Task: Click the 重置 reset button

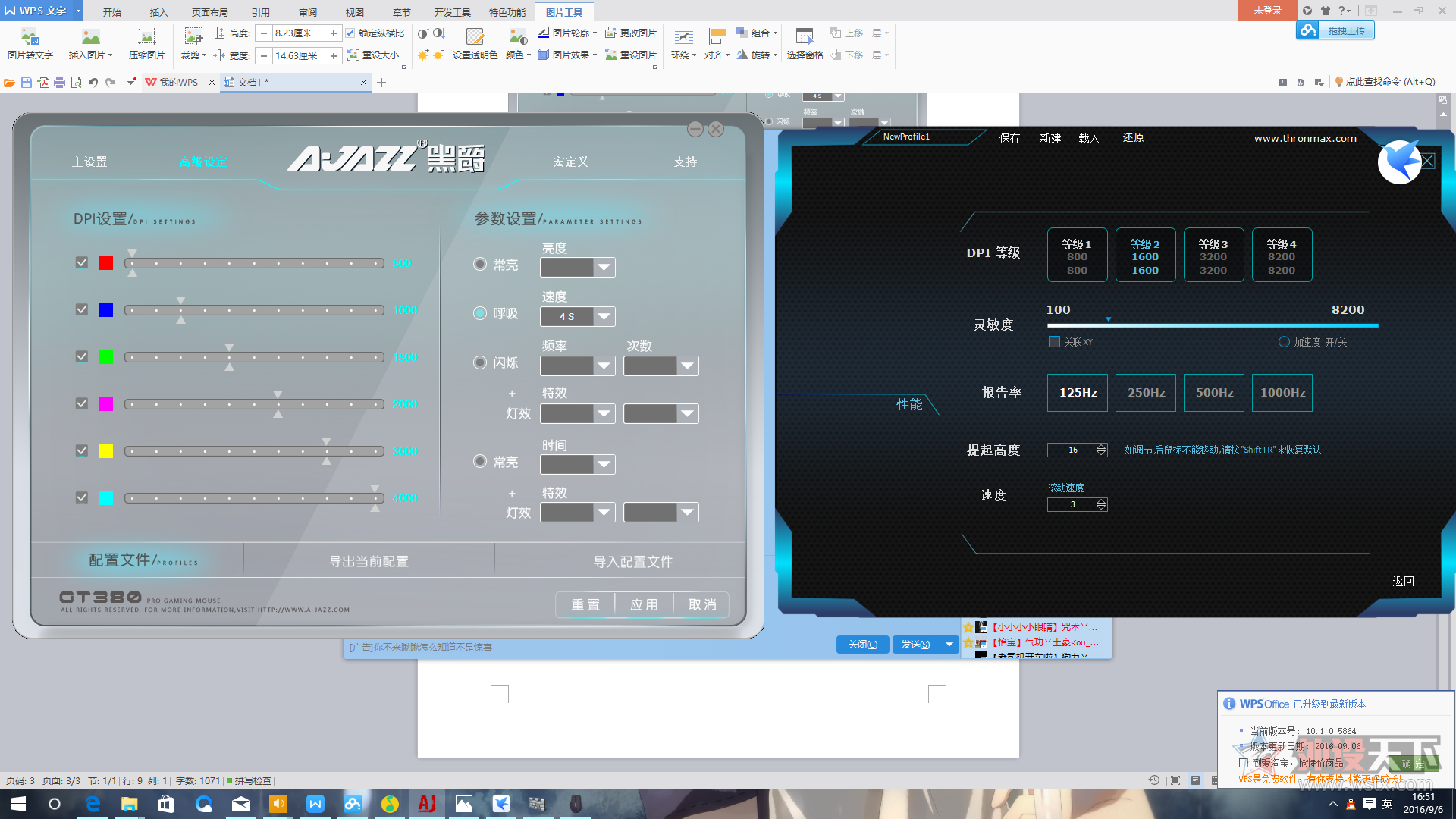Action: (x=585, y=604)
